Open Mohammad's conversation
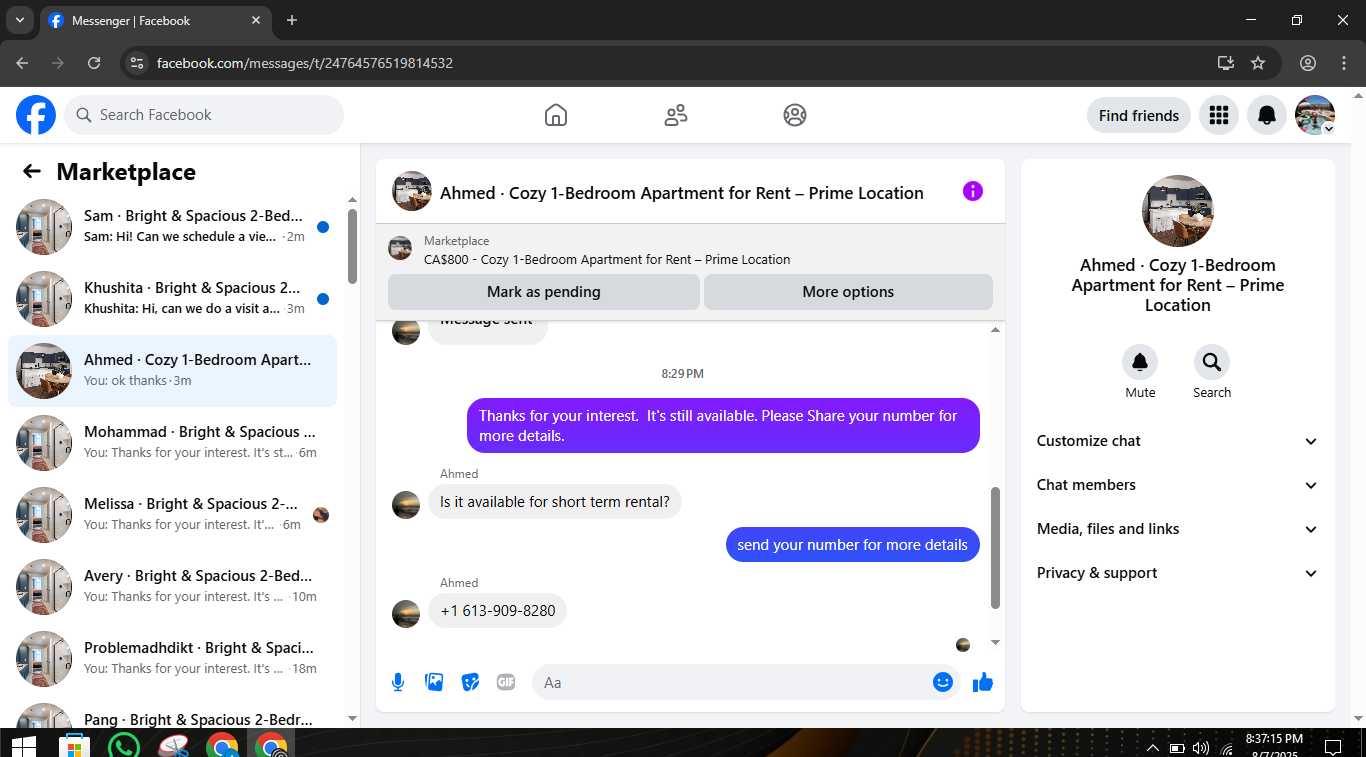1366x757 pixels. (x=173, y=443)
